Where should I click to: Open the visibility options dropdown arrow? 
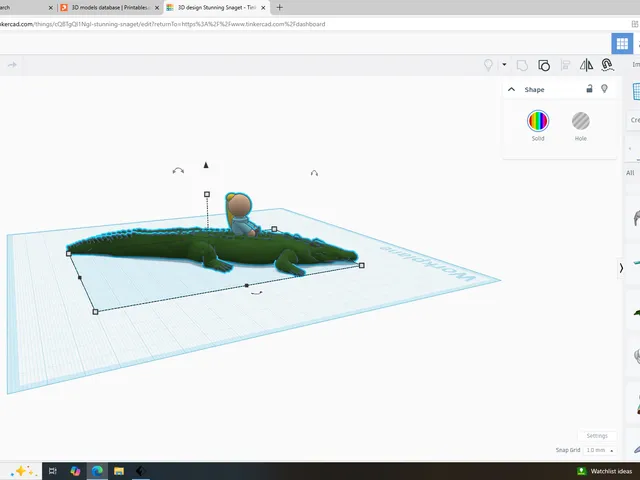[504, 64]
